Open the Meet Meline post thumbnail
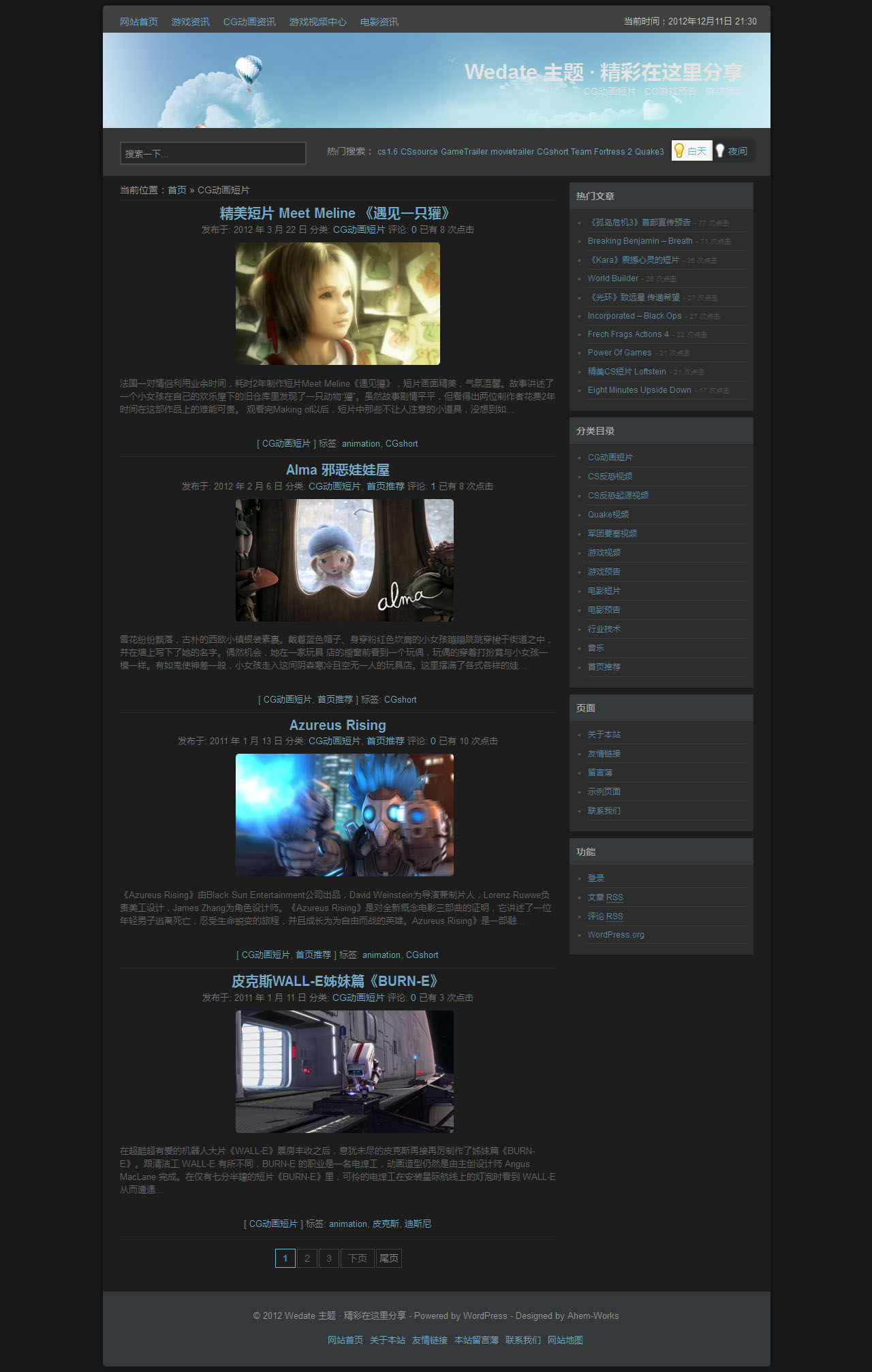 tap(338, 304)
